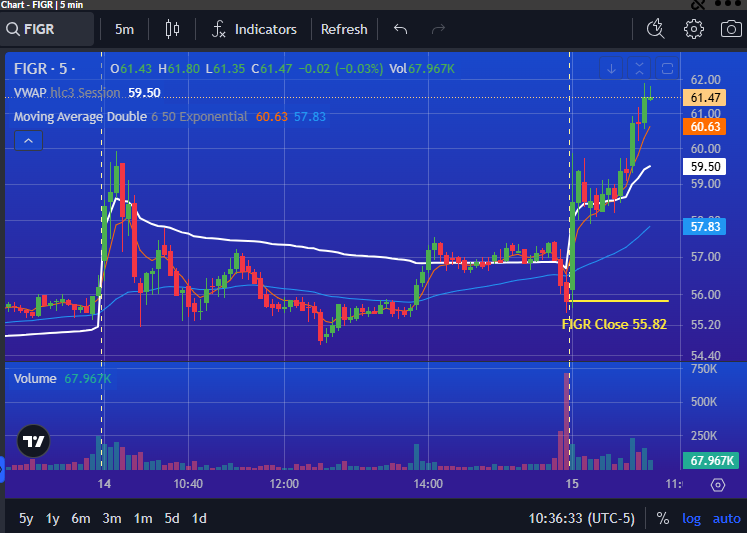
Task: Toggle auto scale mode
Action: (727, 518)
